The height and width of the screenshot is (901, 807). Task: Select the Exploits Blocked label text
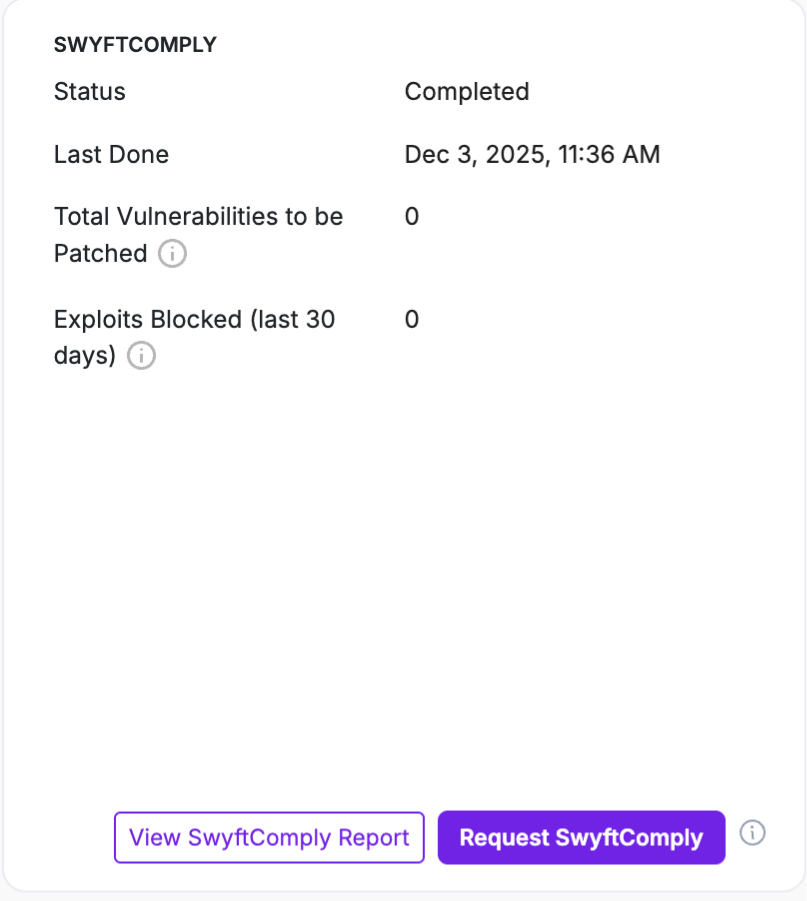tap(148, 320)
